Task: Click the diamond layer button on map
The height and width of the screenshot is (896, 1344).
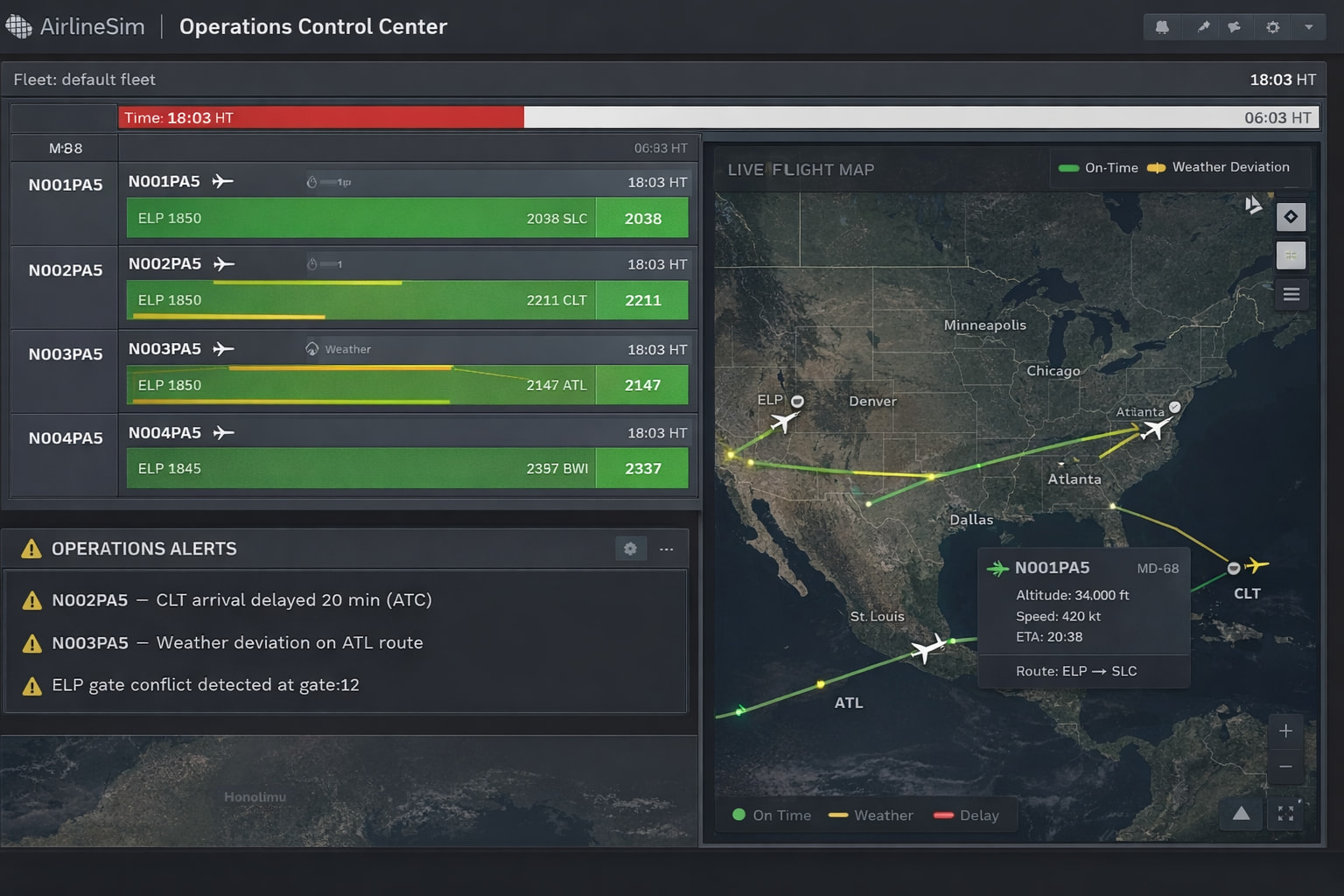Action: (x=1291, y=217)
